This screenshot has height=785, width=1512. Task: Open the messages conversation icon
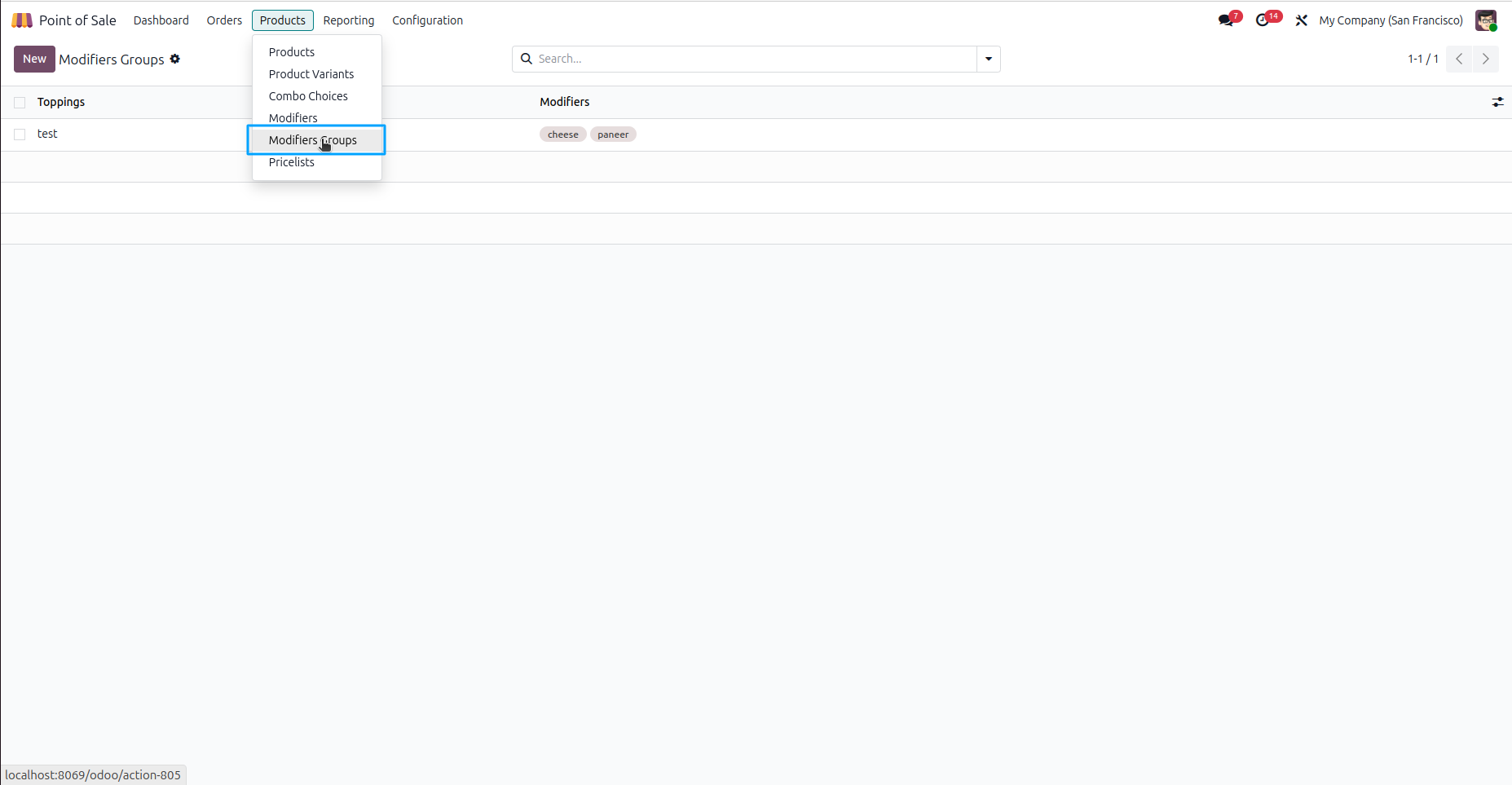coord(1227,20)
